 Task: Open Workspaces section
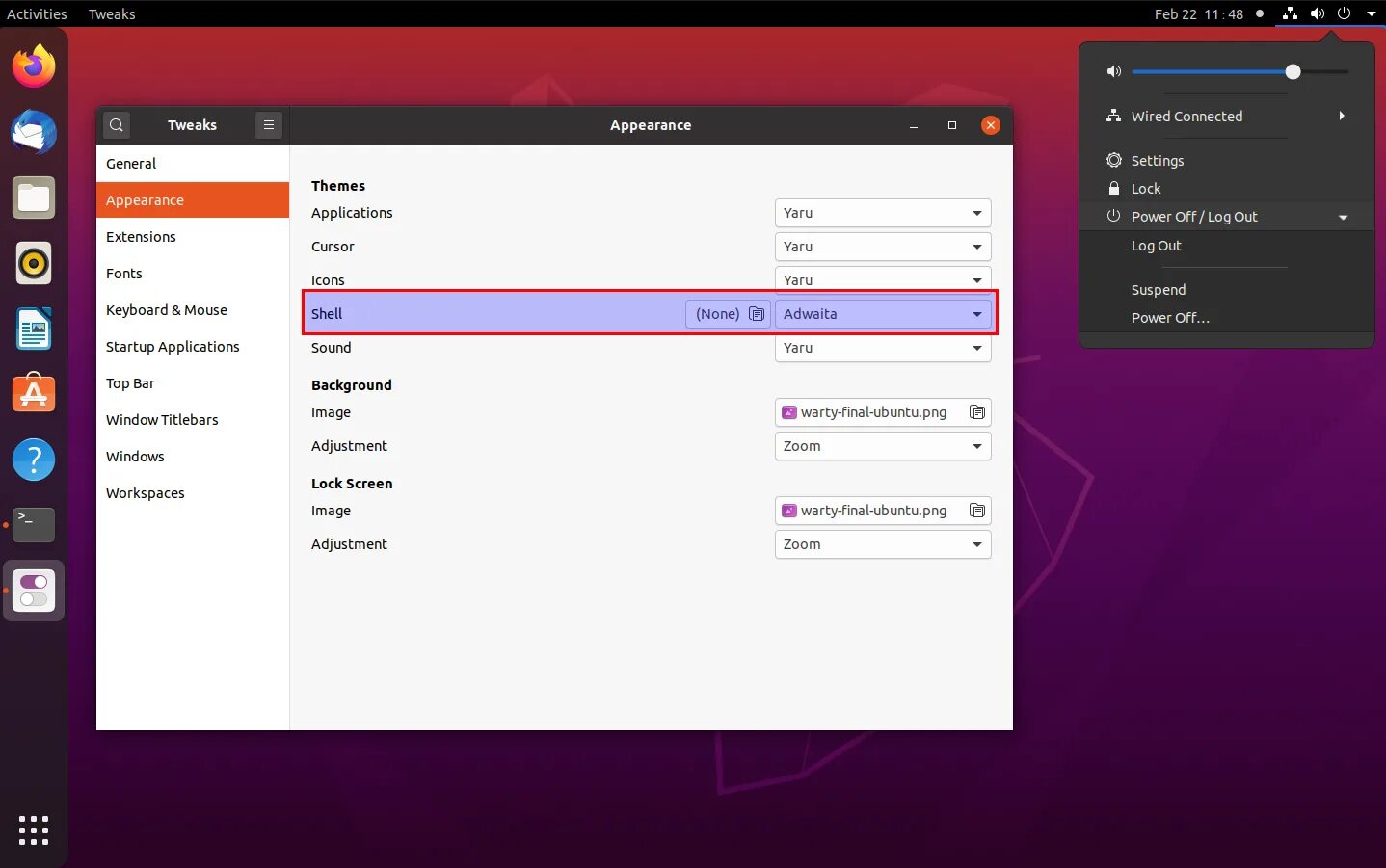click(193, 493)
